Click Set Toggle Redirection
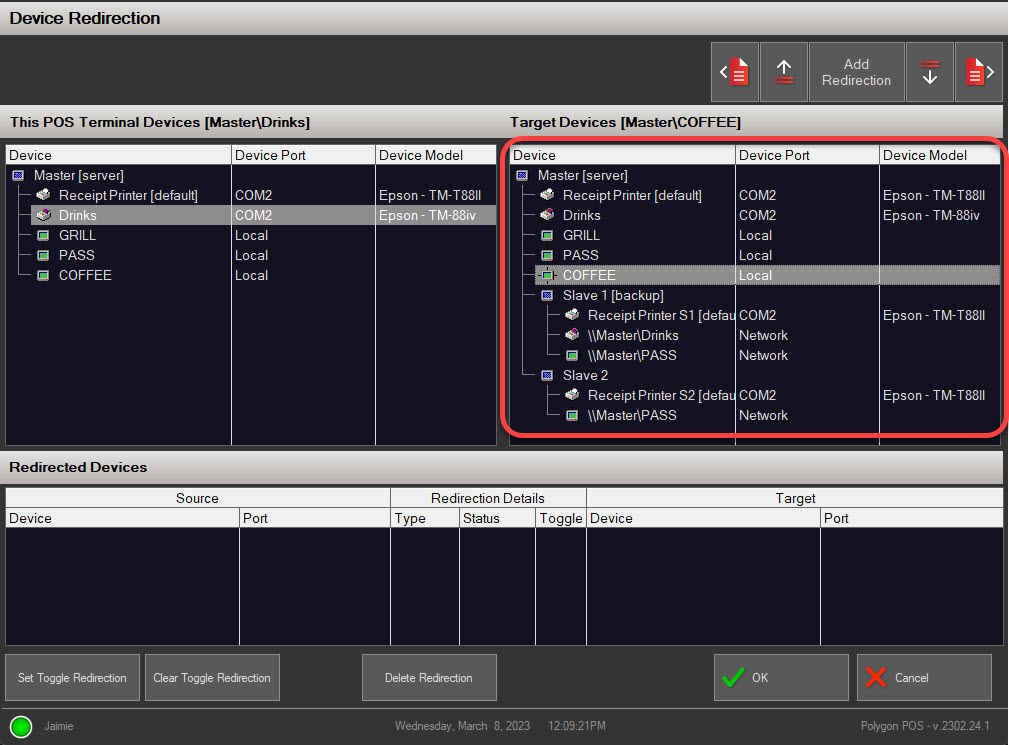 pyautogui.click(x=71, y=677)
